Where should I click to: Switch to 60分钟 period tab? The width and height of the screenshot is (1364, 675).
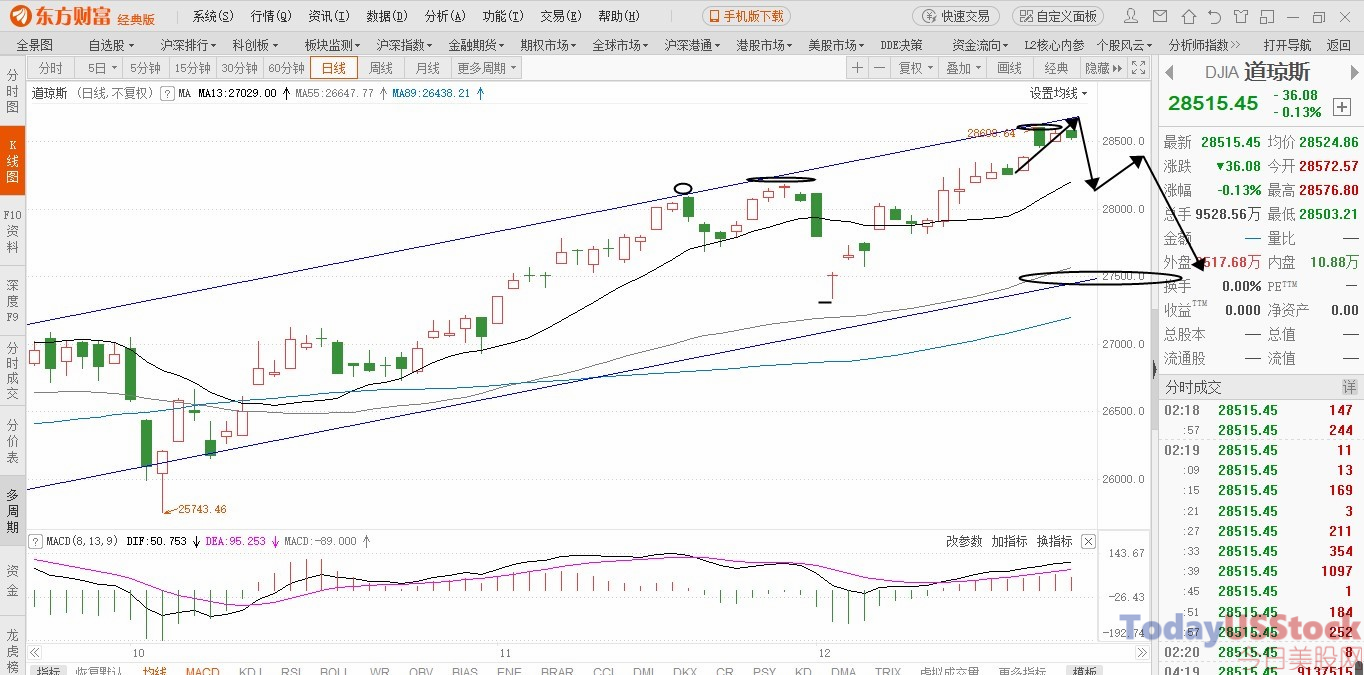click(286, 67)
